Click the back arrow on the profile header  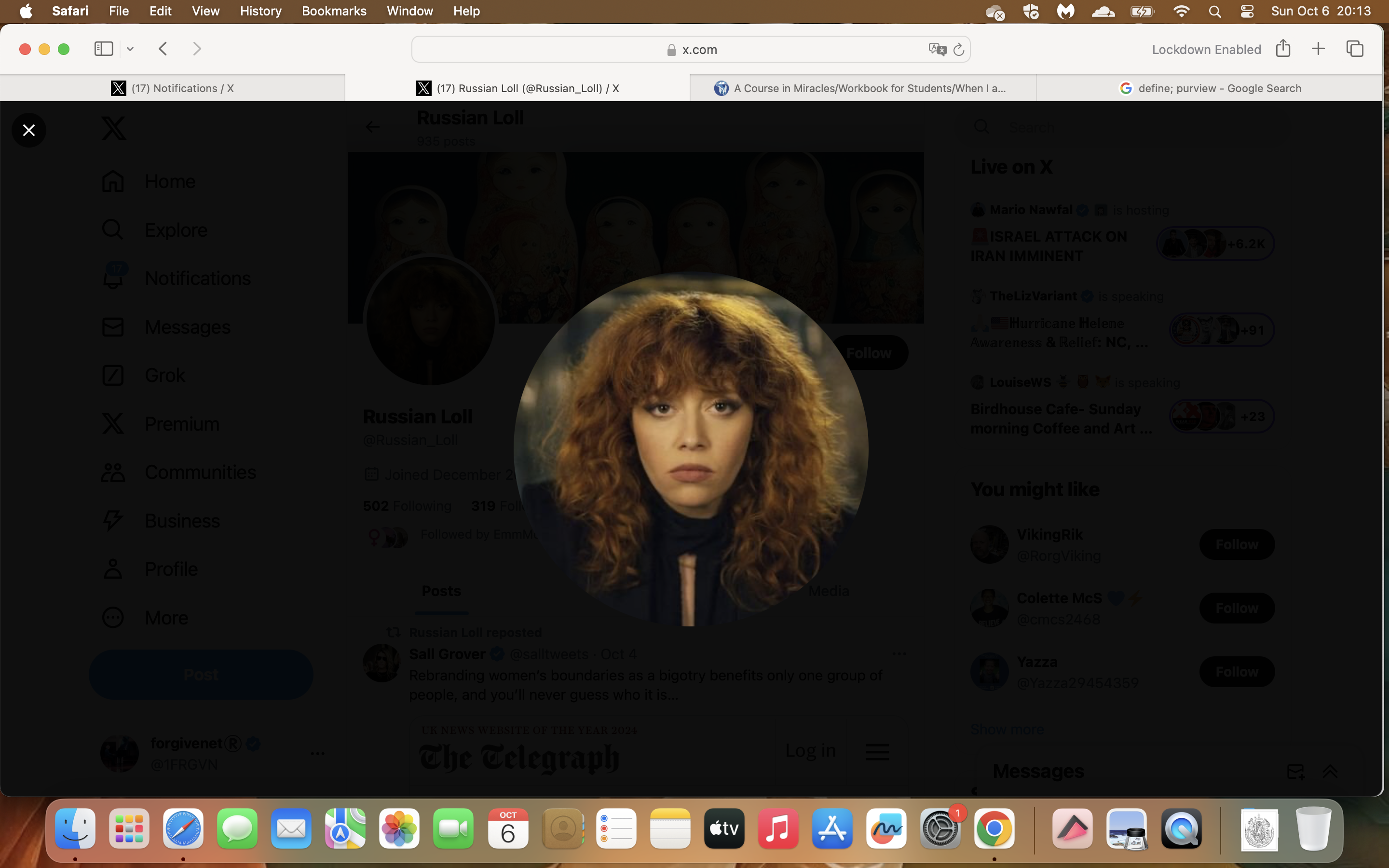372,127
